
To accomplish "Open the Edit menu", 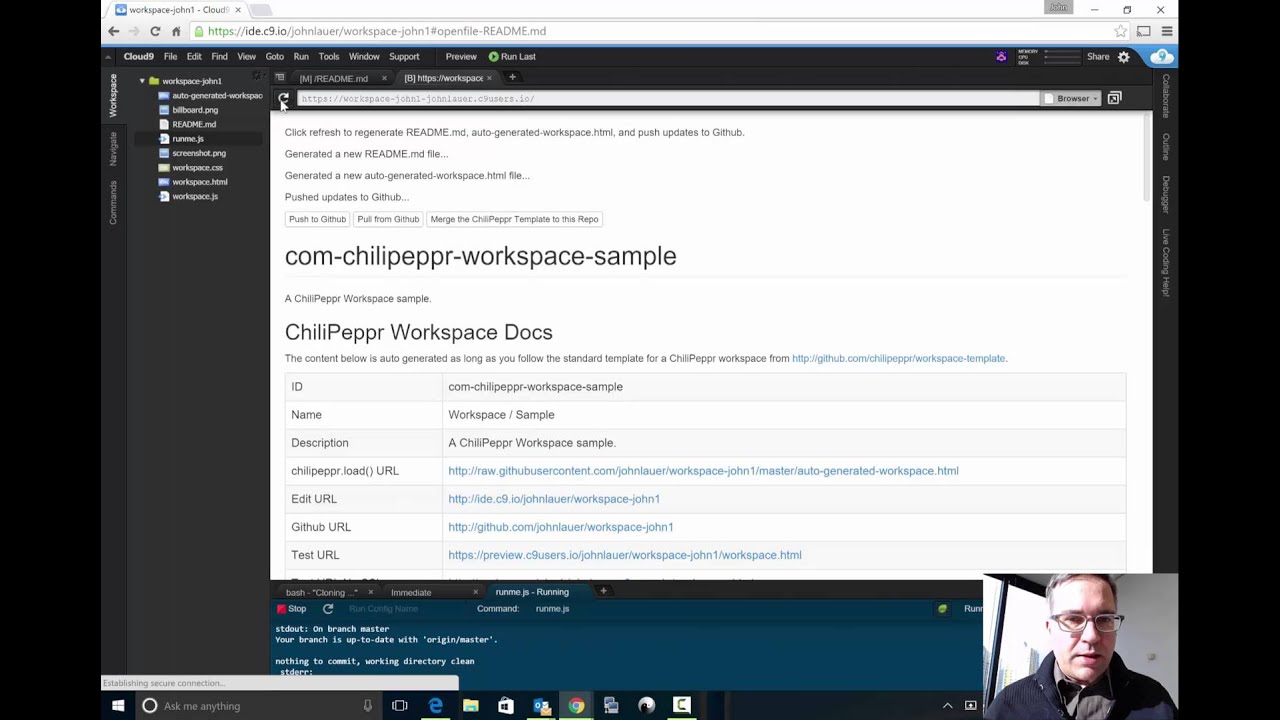I will pyautogui.click(x=194, y=57).
